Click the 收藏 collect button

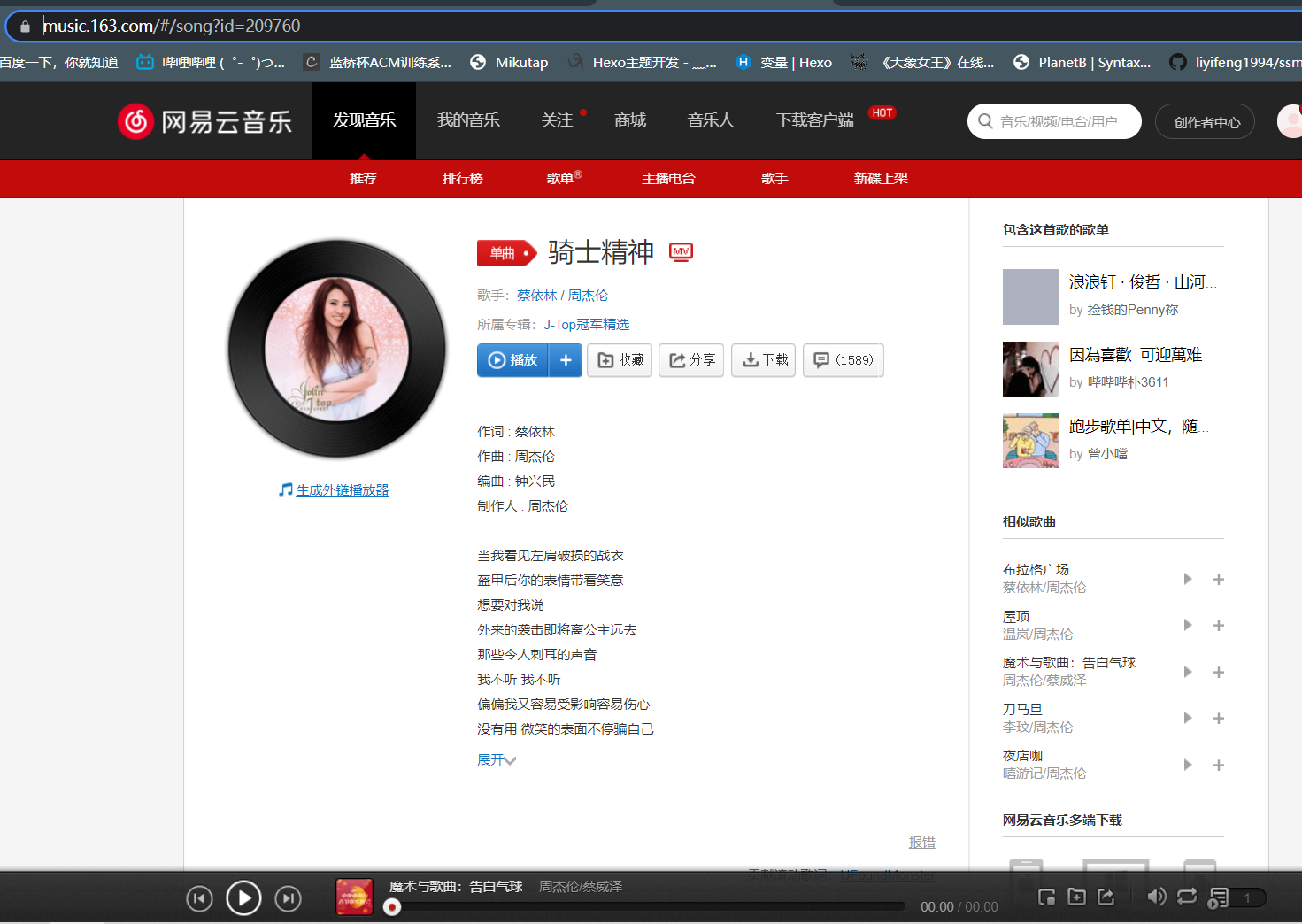[x=620, y=360]
